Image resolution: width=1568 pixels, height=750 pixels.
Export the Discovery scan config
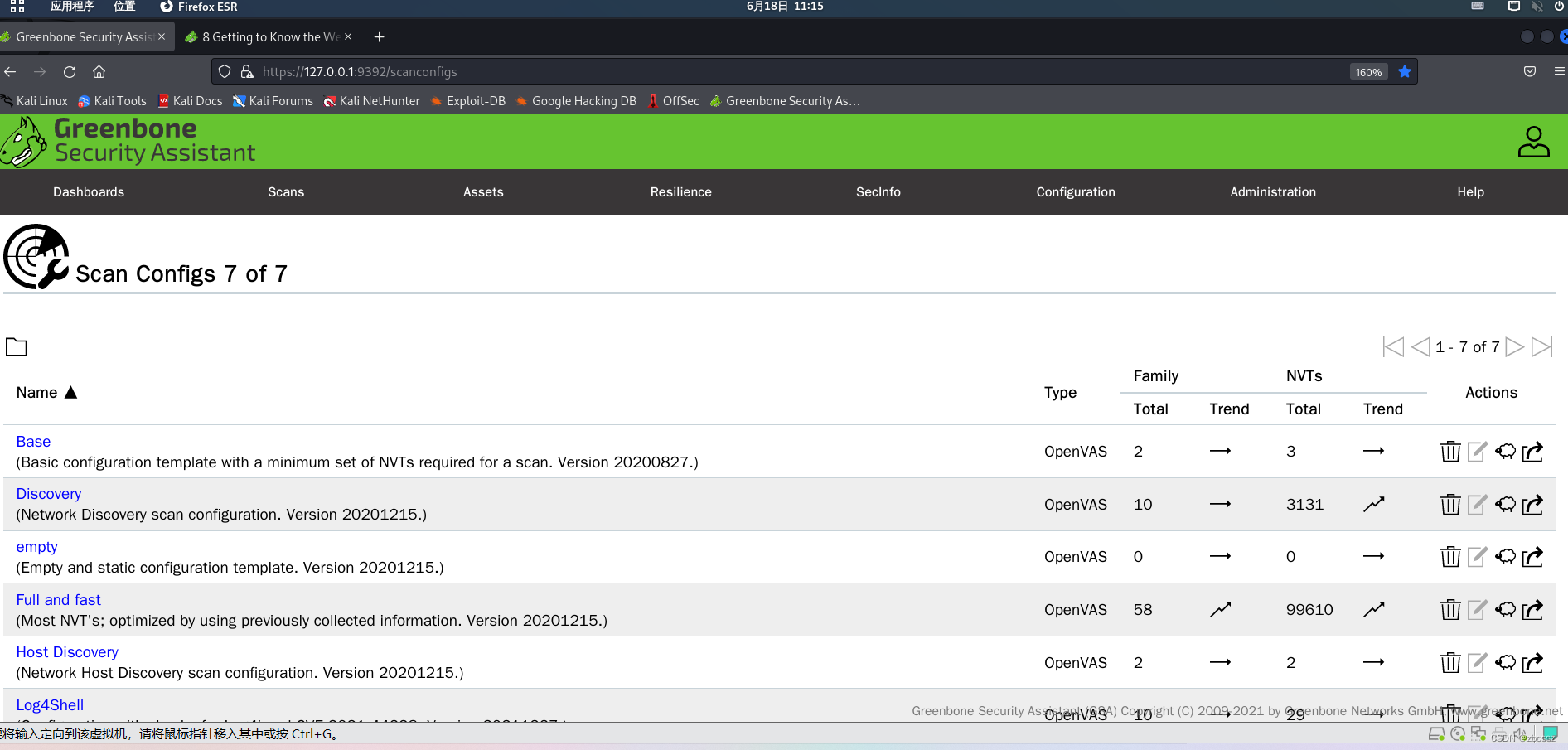[1533, 504]
